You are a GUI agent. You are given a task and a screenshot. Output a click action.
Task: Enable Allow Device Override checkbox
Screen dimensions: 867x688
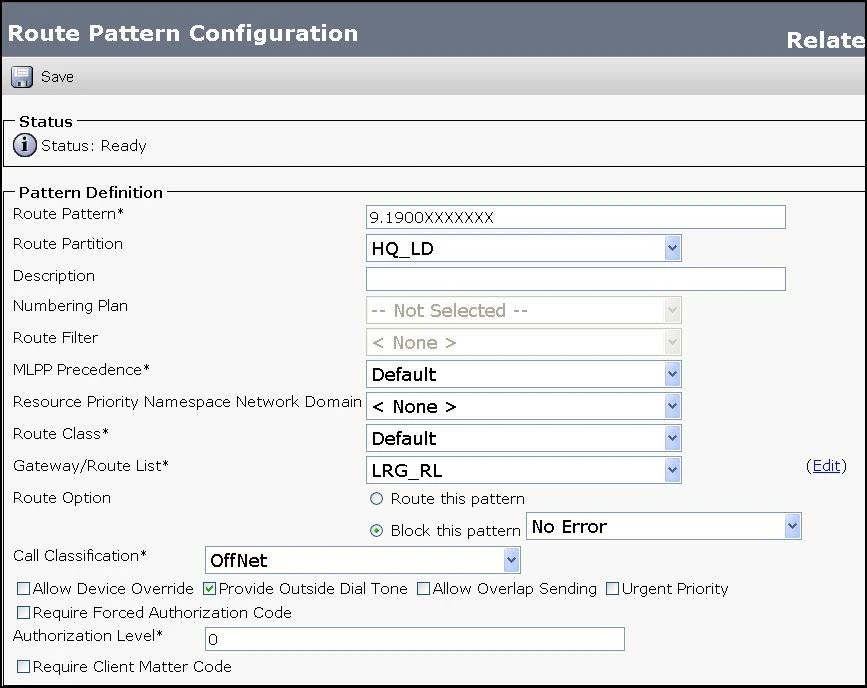coord(23,589)
